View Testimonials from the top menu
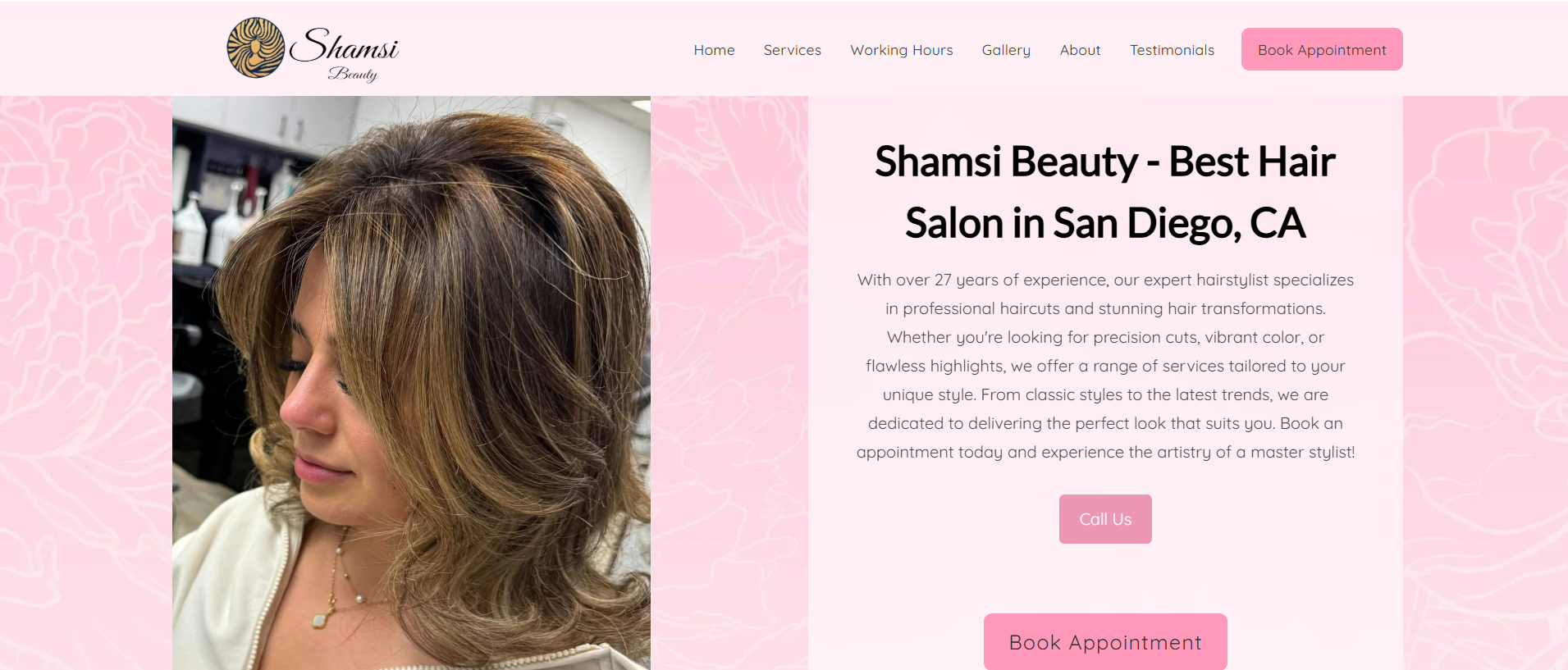This screenshot has width=1568, height=670. click(x=1172, y=50)
